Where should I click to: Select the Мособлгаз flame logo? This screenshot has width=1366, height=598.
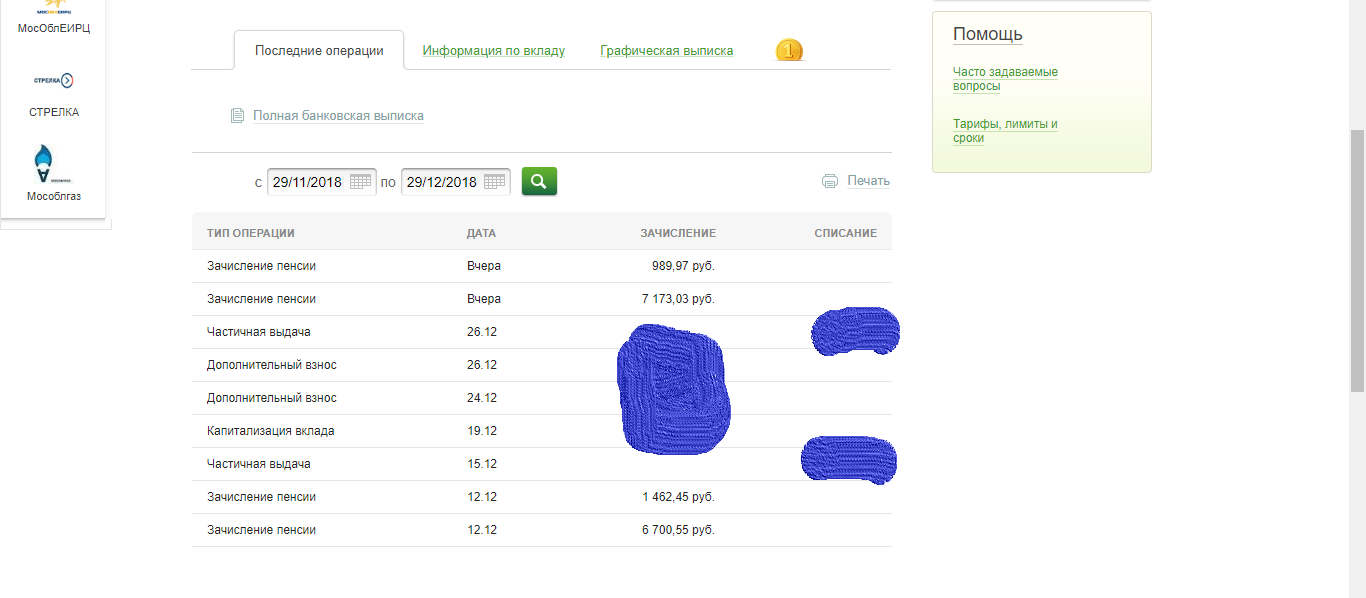coord(44,163)
